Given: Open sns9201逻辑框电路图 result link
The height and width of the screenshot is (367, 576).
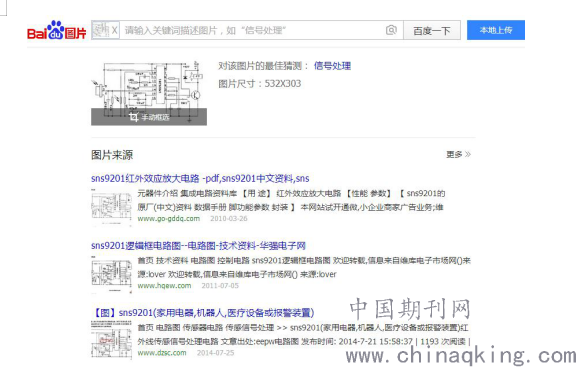Looking at the screenshot, I should click(198, 245).
